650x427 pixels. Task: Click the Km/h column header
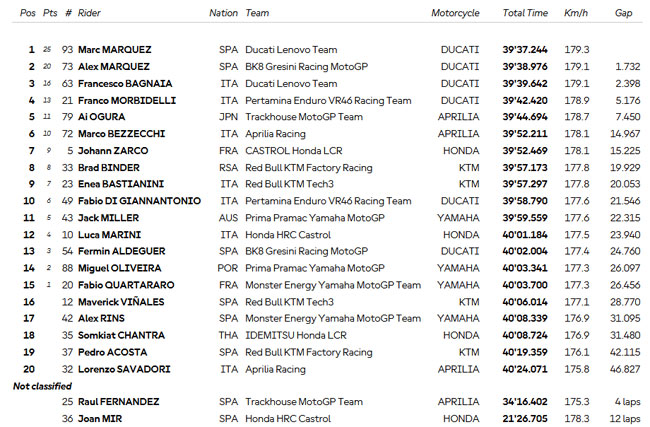575,13
